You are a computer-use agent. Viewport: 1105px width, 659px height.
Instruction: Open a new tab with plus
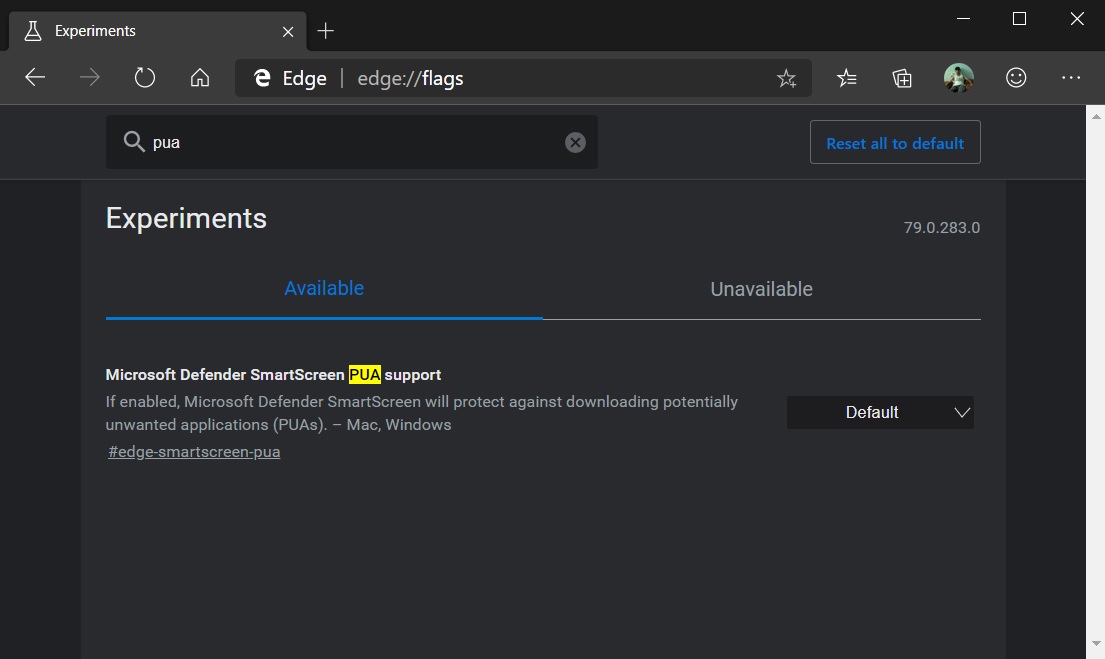click(x=326, y=31)
